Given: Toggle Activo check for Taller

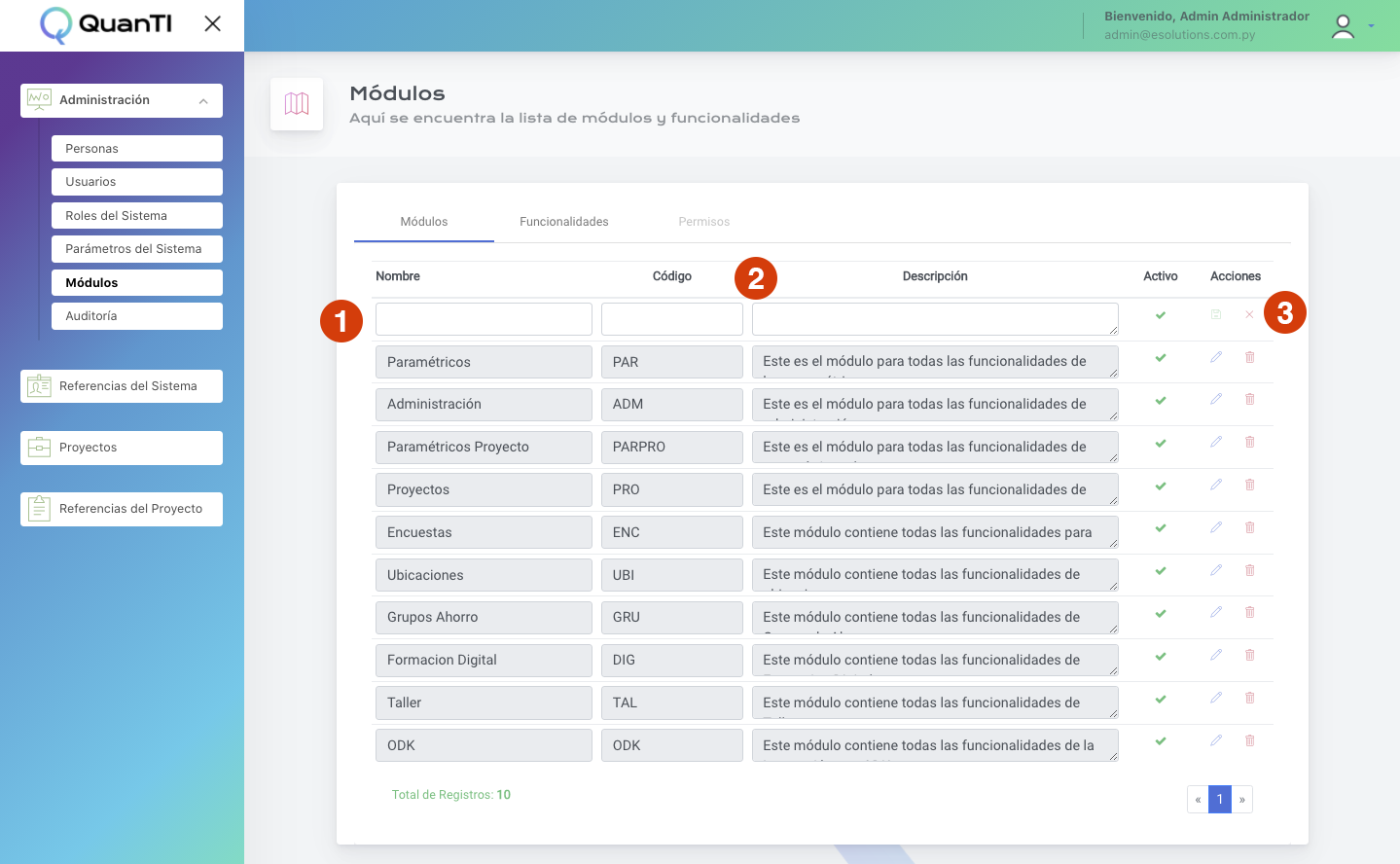Looking at the screenshot, I should (x=1161, y=700).
